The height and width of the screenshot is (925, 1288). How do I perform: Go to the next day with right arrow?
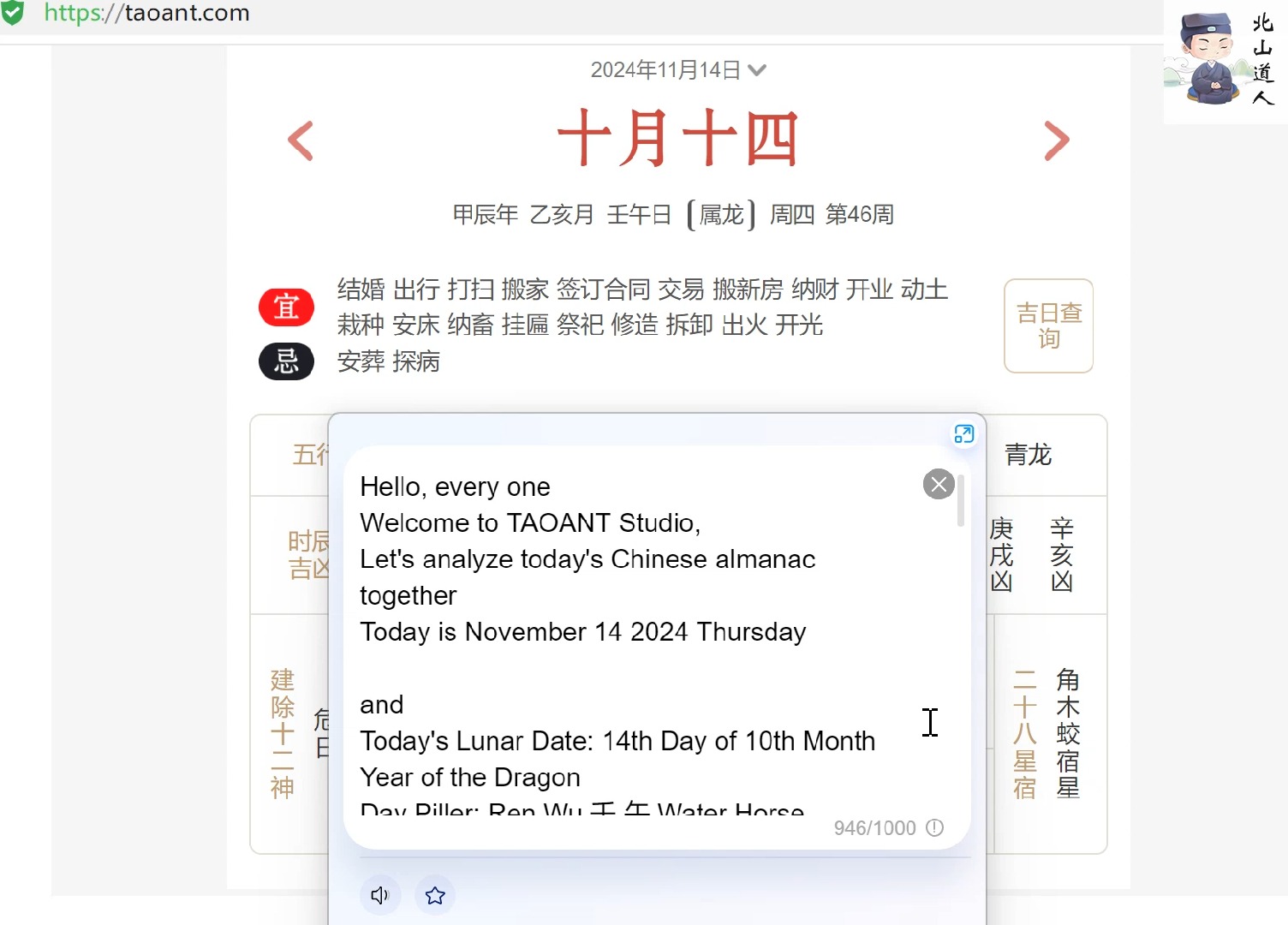coord(1057,141)
